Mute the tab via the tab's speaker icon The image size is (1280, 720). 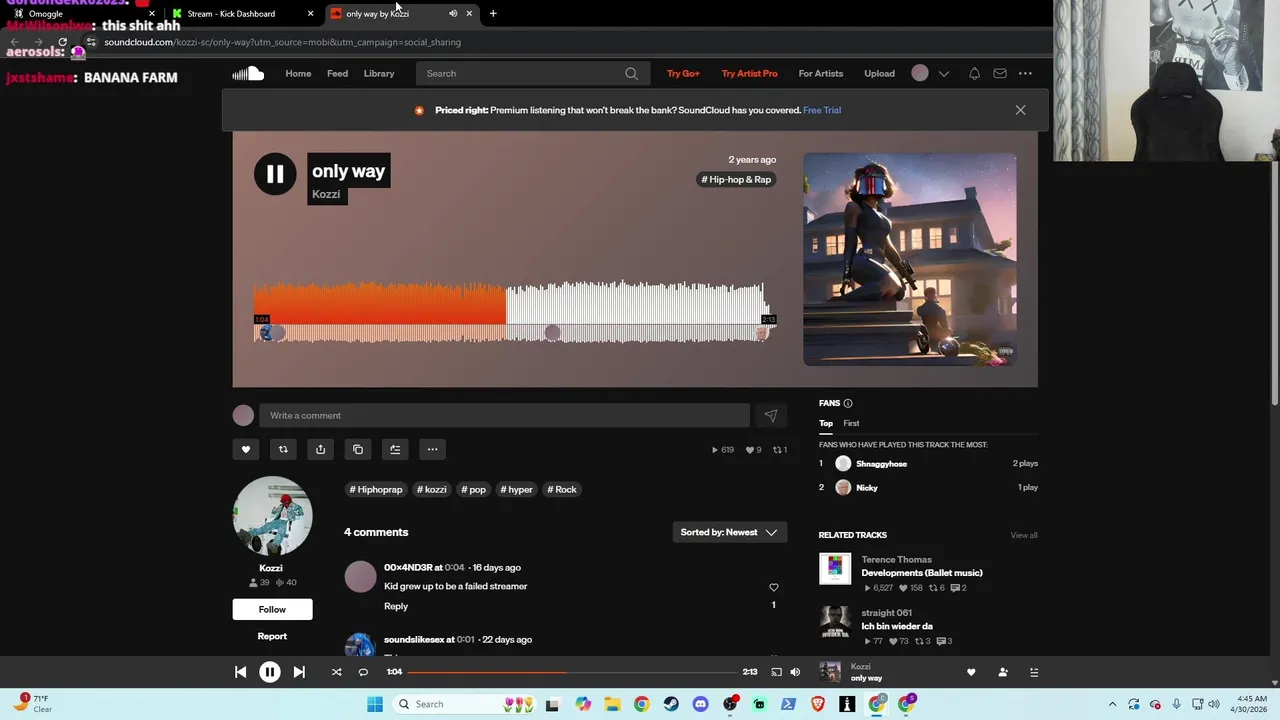(453, 13)
